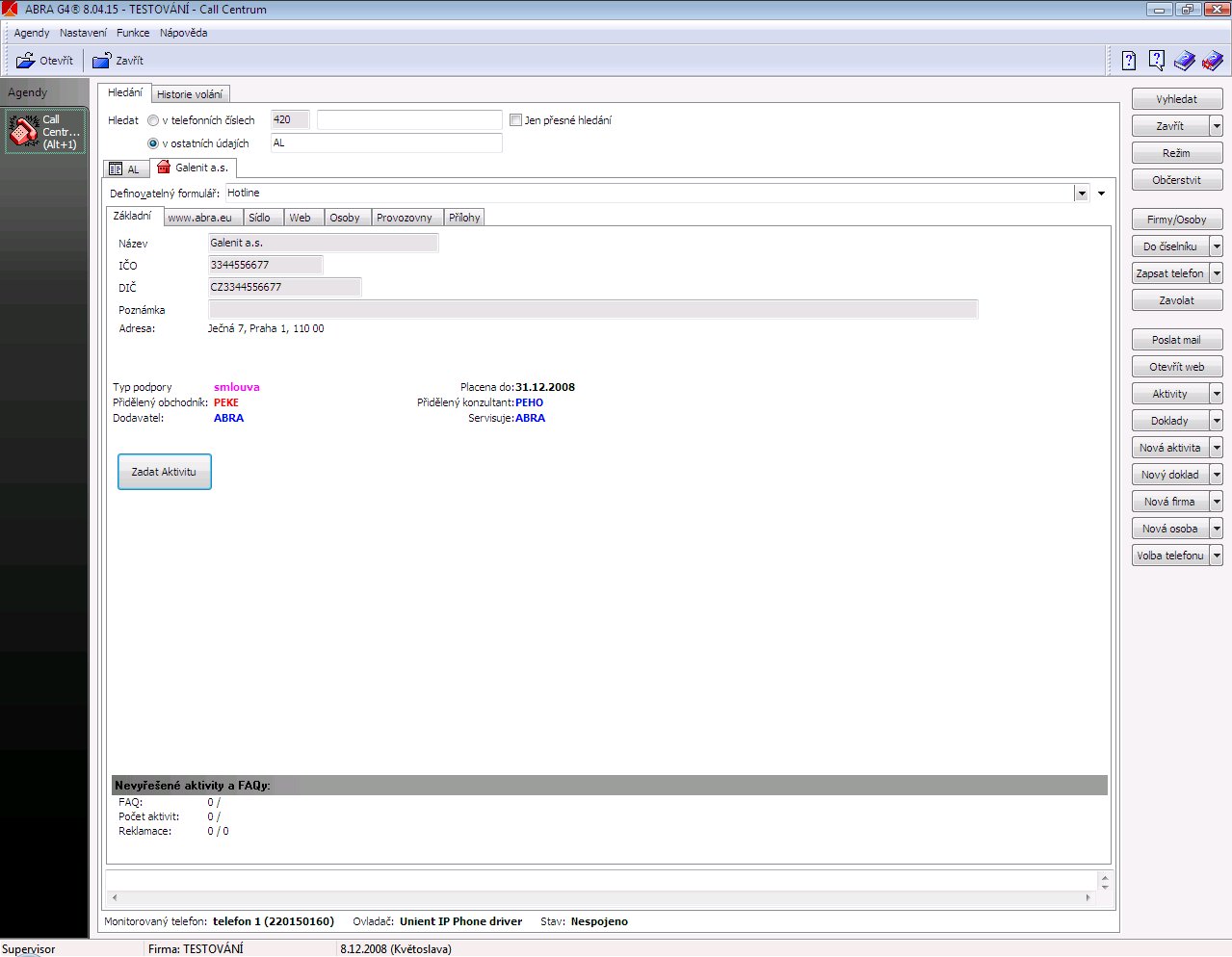The image size is (1232, 957).
Task: Click the Název field with Galenit a.s.
Action: tap(324, 243)
